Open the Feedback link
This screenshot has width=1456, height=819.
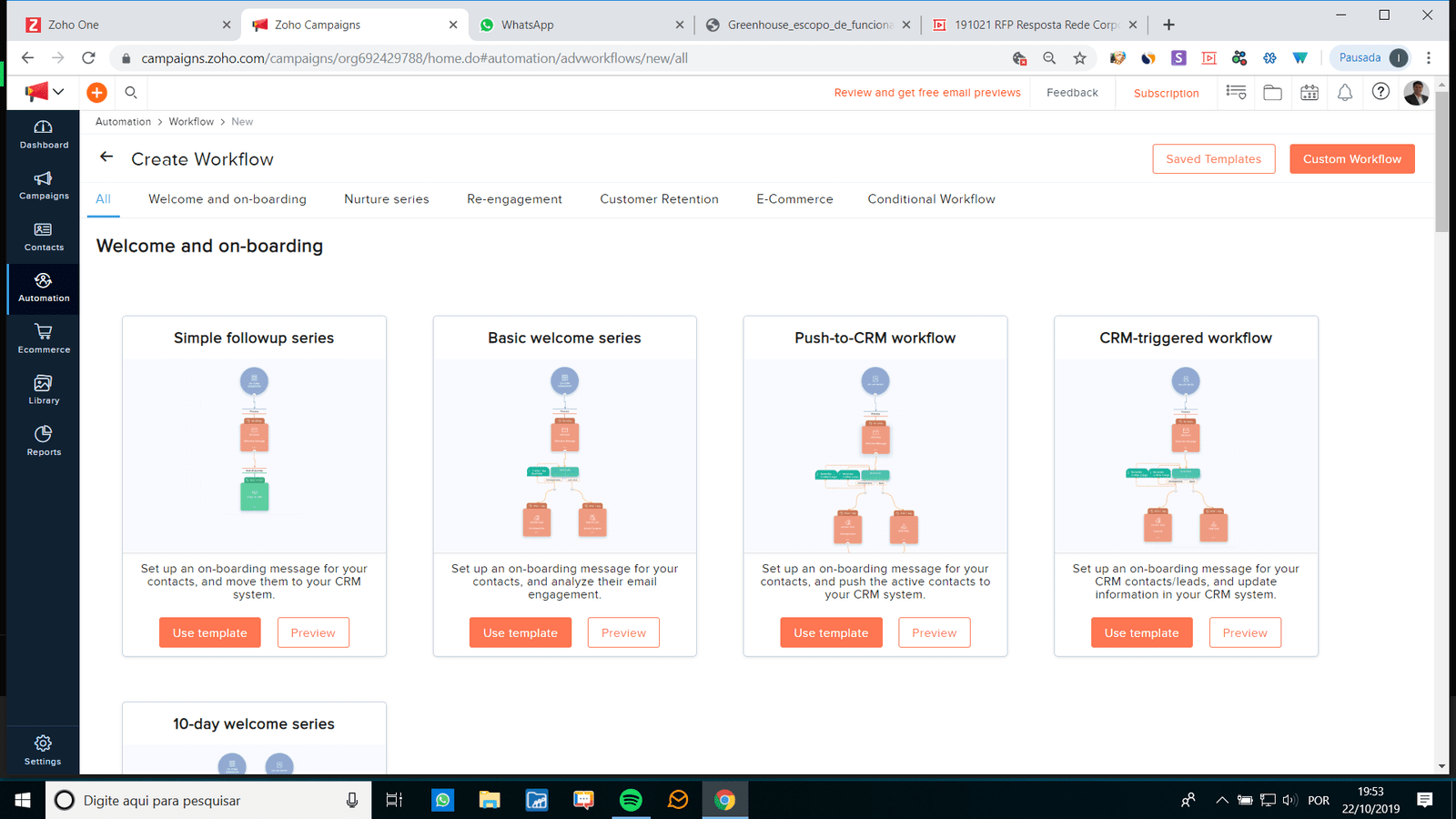(1072, 93)
